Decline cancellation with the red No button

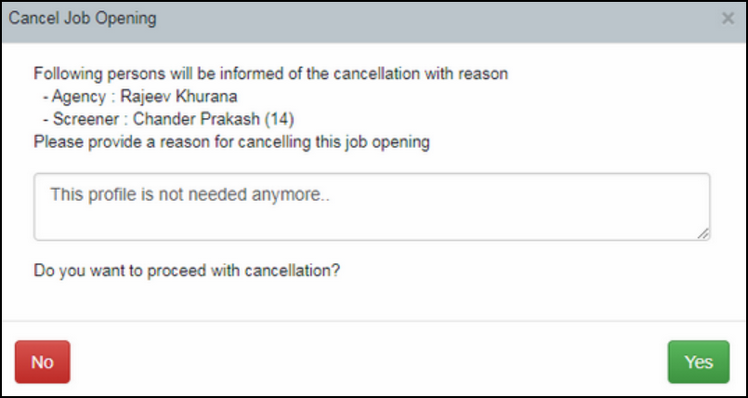point(42,362)
